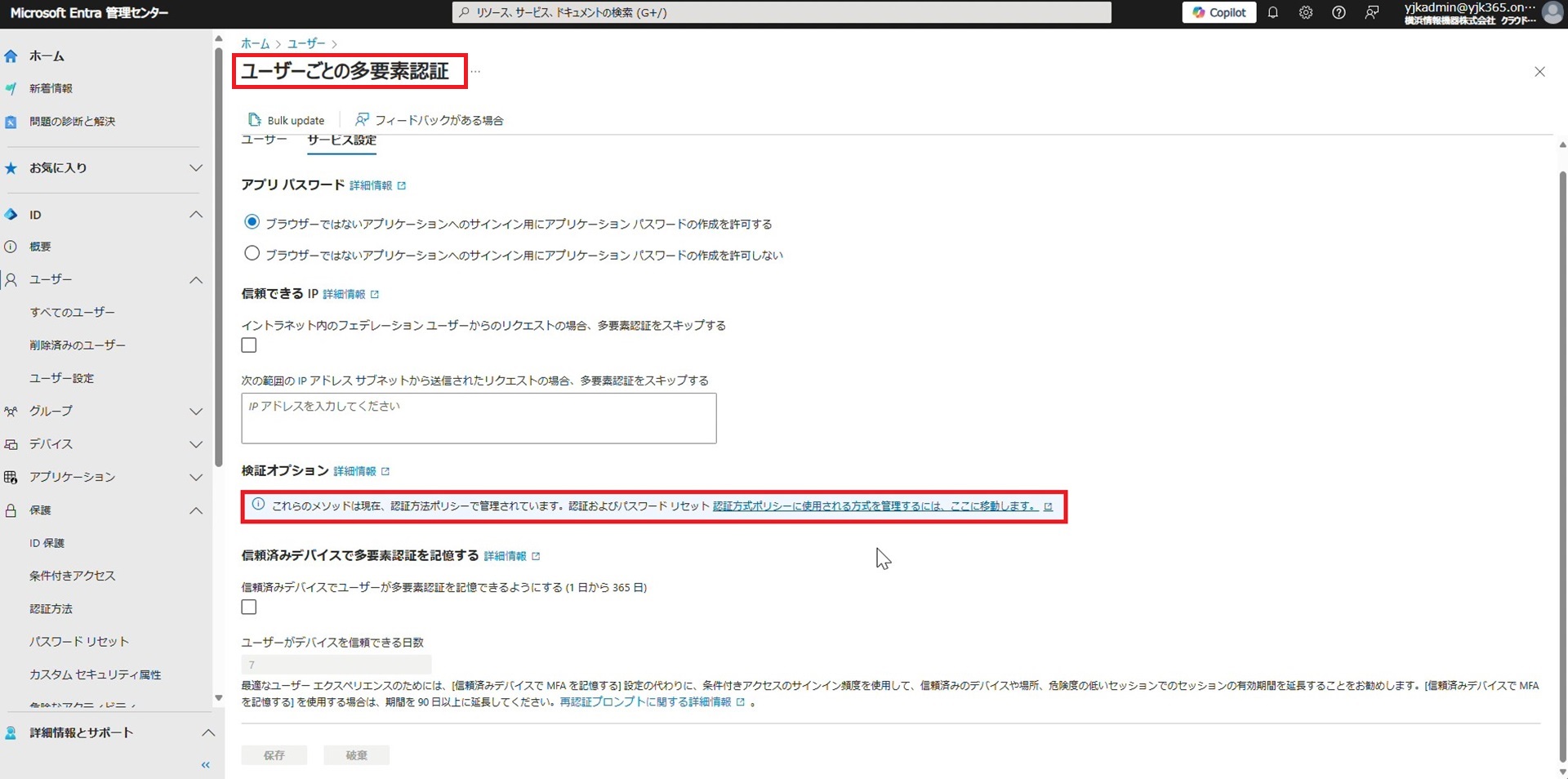The height and width of the screenshot is (779, 1568).
Task: Click the home icon in sidebar
Action: (x=11, y=56)
